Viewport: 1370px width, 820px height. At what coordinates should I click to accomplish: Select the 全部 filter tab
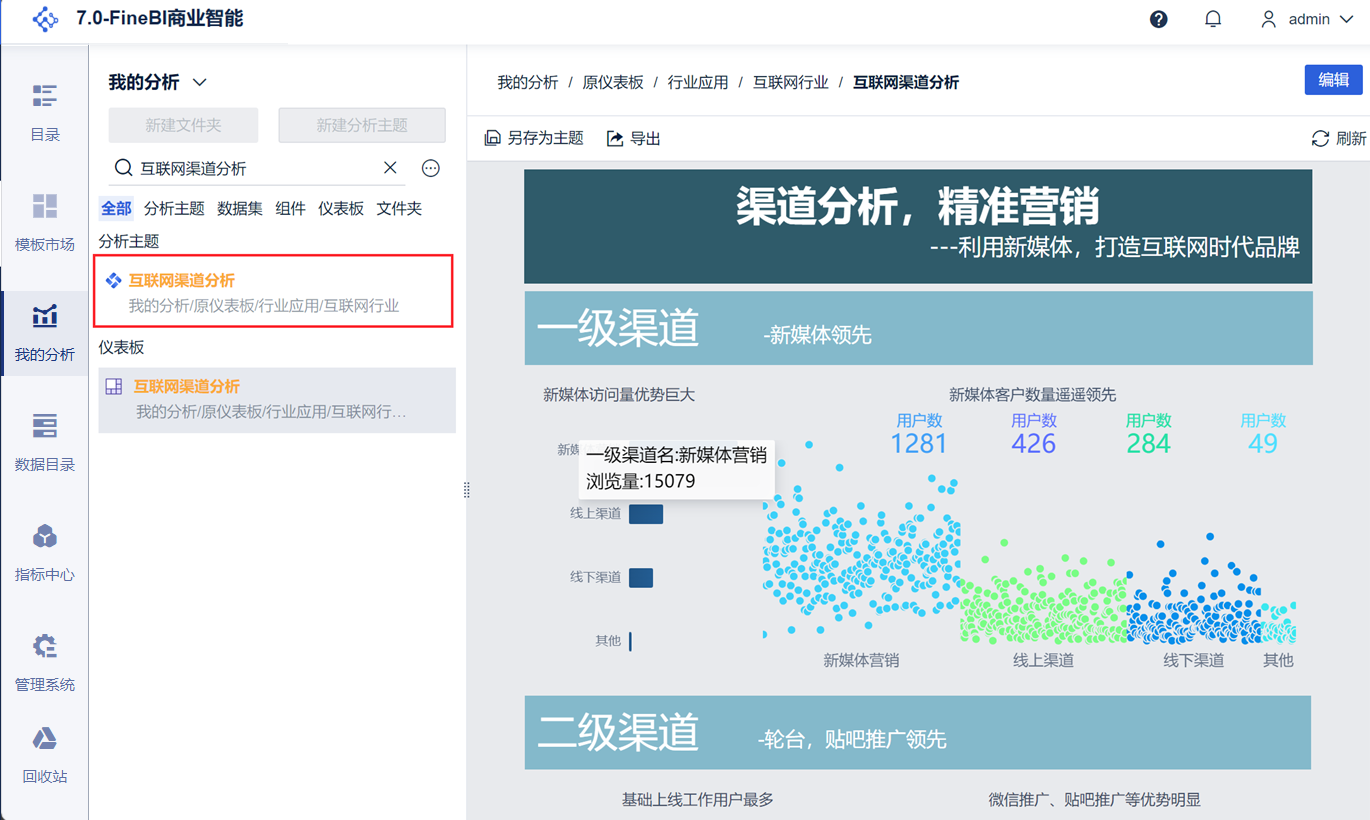click(116, 208)
